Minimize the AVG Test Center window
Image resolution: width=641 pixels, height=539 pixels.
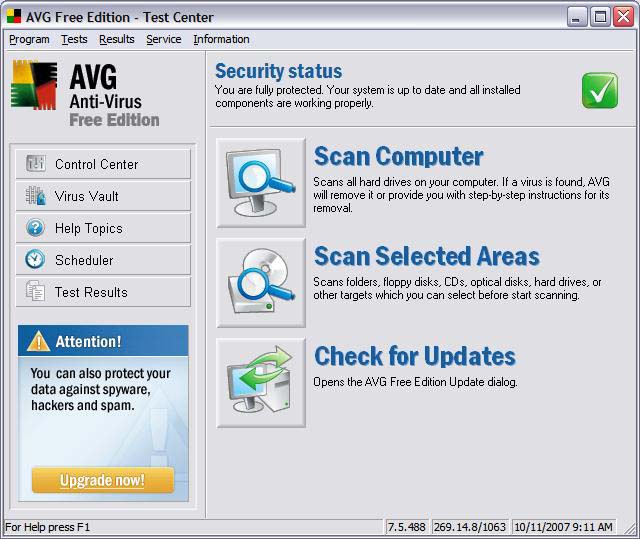(577, 17)
